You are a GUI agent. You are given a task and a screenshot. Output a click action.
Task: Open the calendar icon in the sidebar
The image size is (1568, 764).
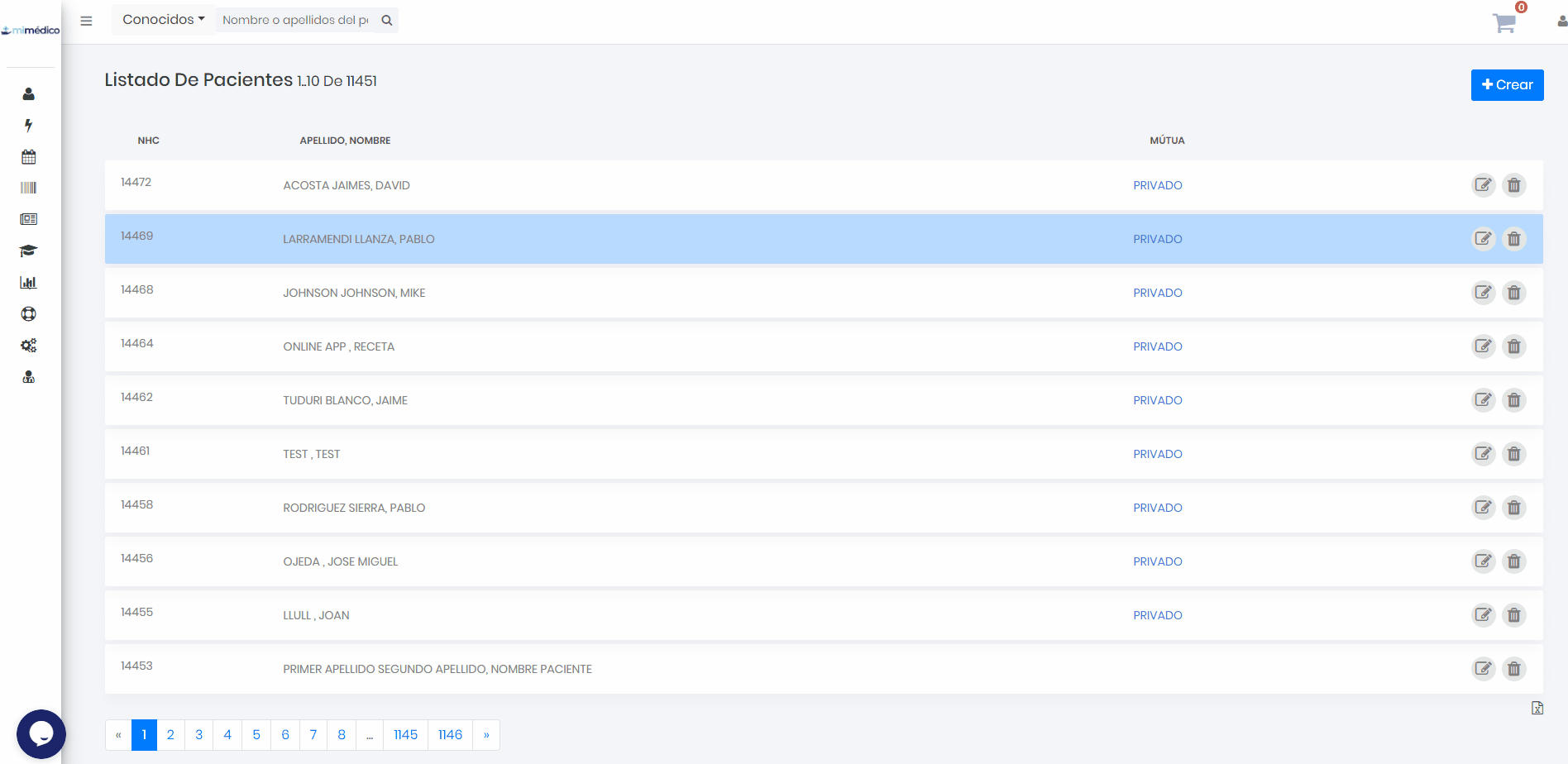pos(29,157)
